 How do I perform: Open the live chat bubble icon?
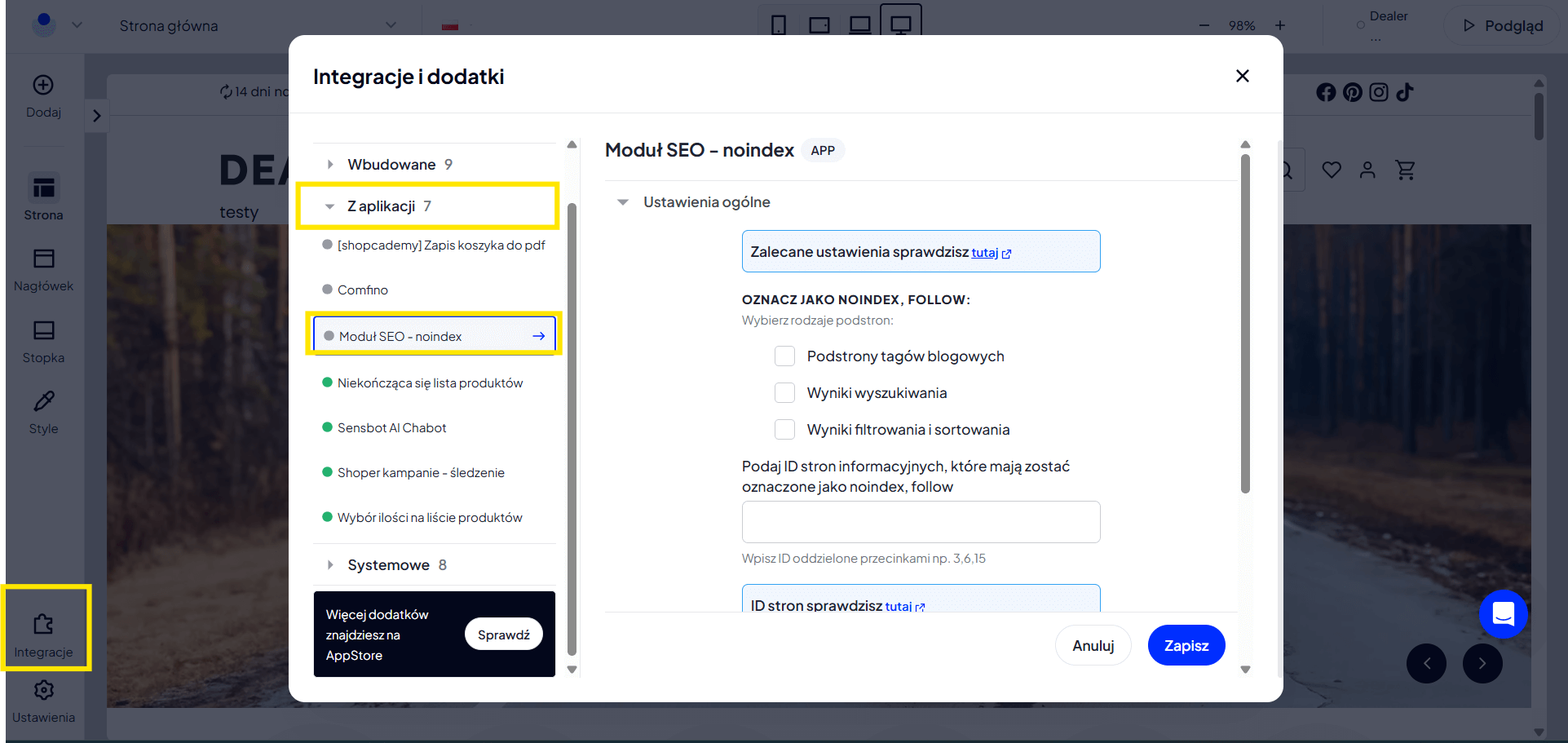1503,614
